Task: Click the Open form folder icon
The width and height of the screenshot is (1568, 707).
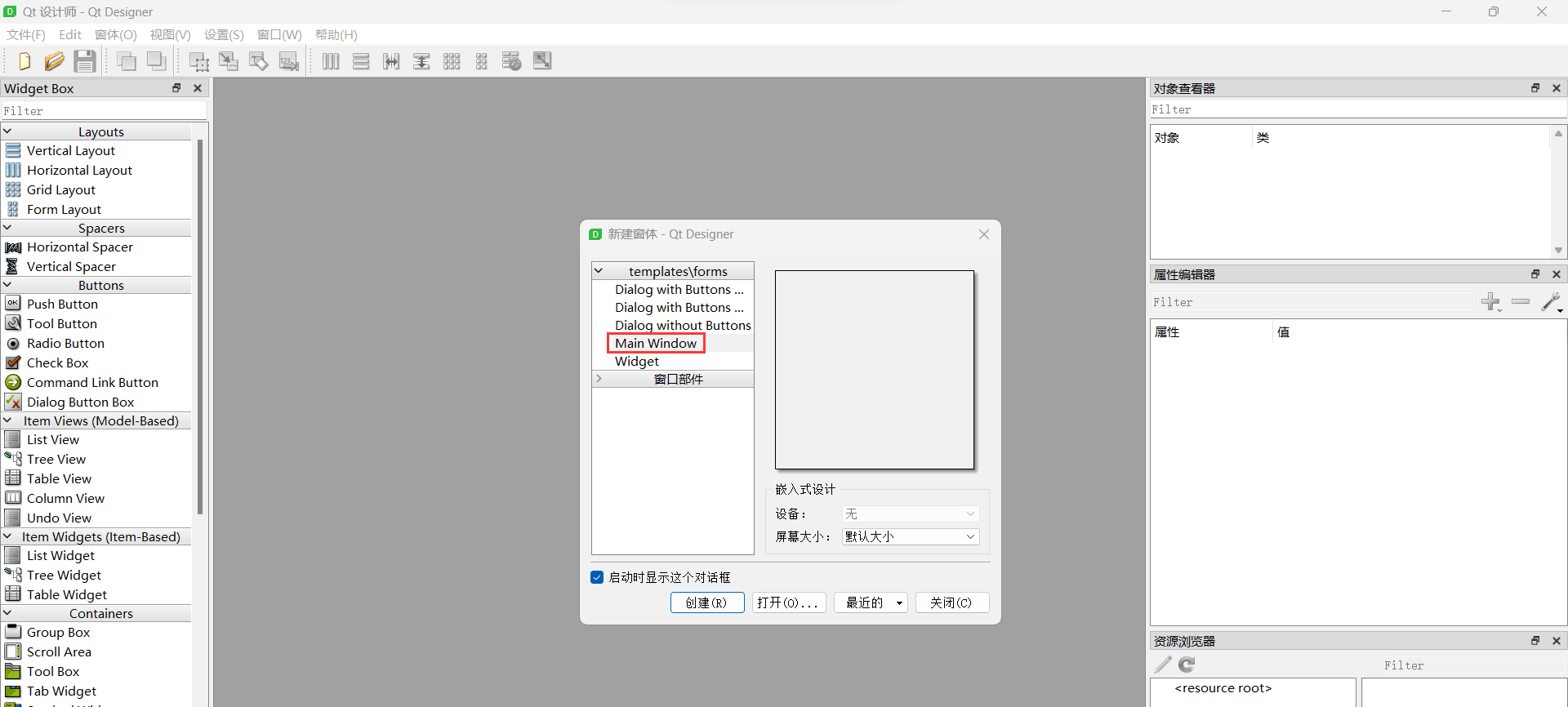Action: pyautogui.click(x=54, y=61)
